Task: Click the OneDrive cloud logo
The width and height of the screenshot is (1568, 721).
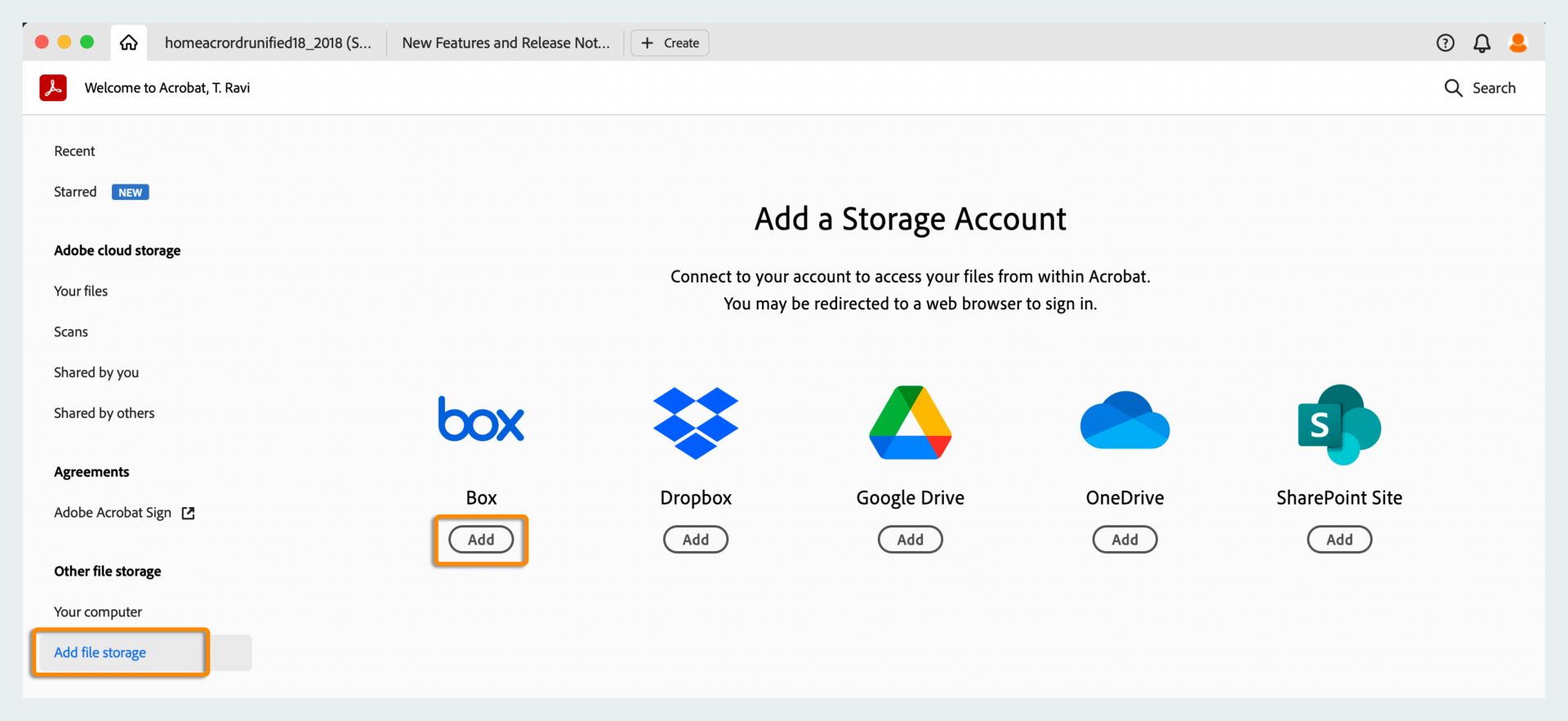Action: pyautogui.click(x=1125, y=421)
